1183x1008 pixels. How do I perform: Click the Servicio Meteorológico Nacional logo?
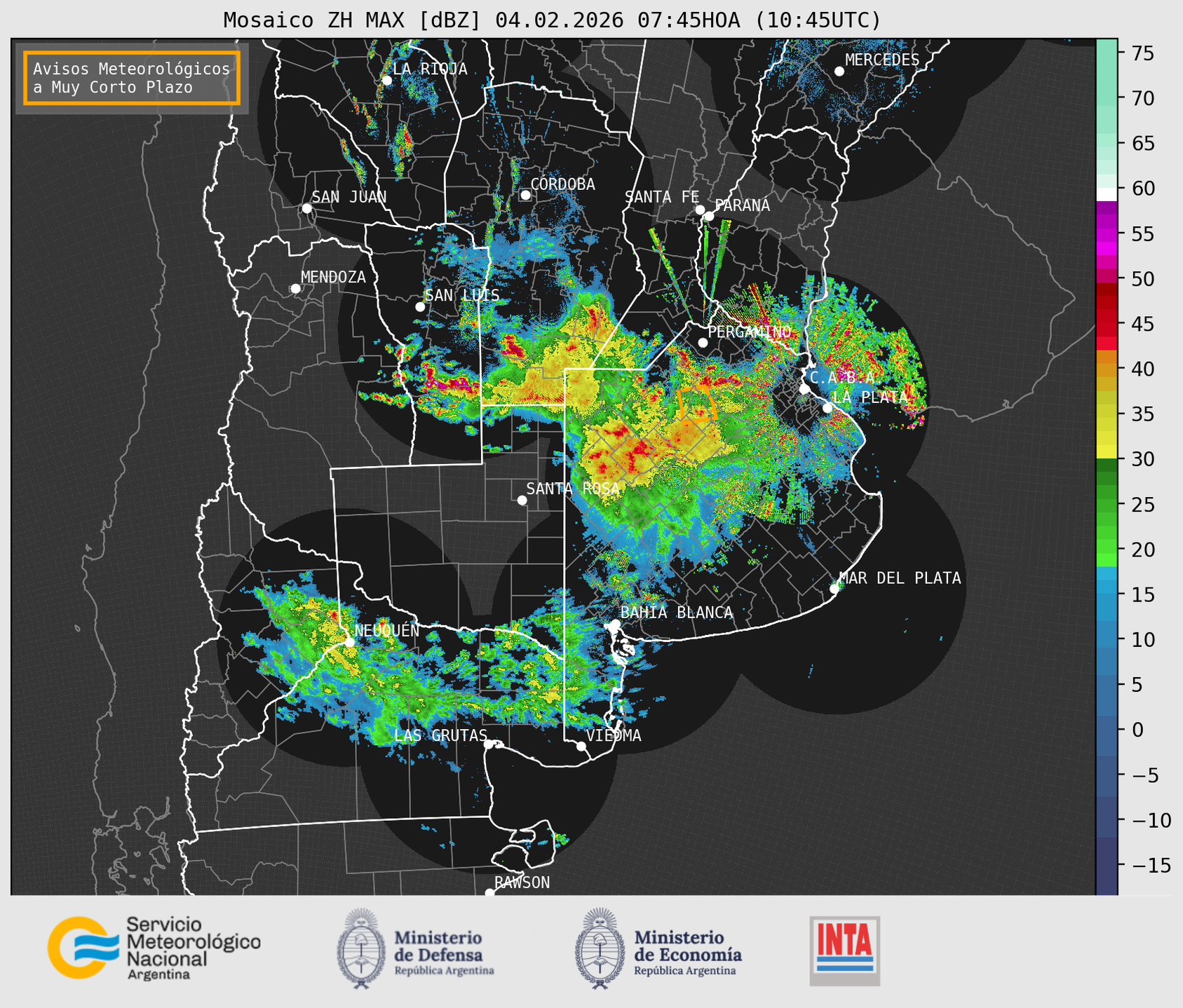pos(153,948)
